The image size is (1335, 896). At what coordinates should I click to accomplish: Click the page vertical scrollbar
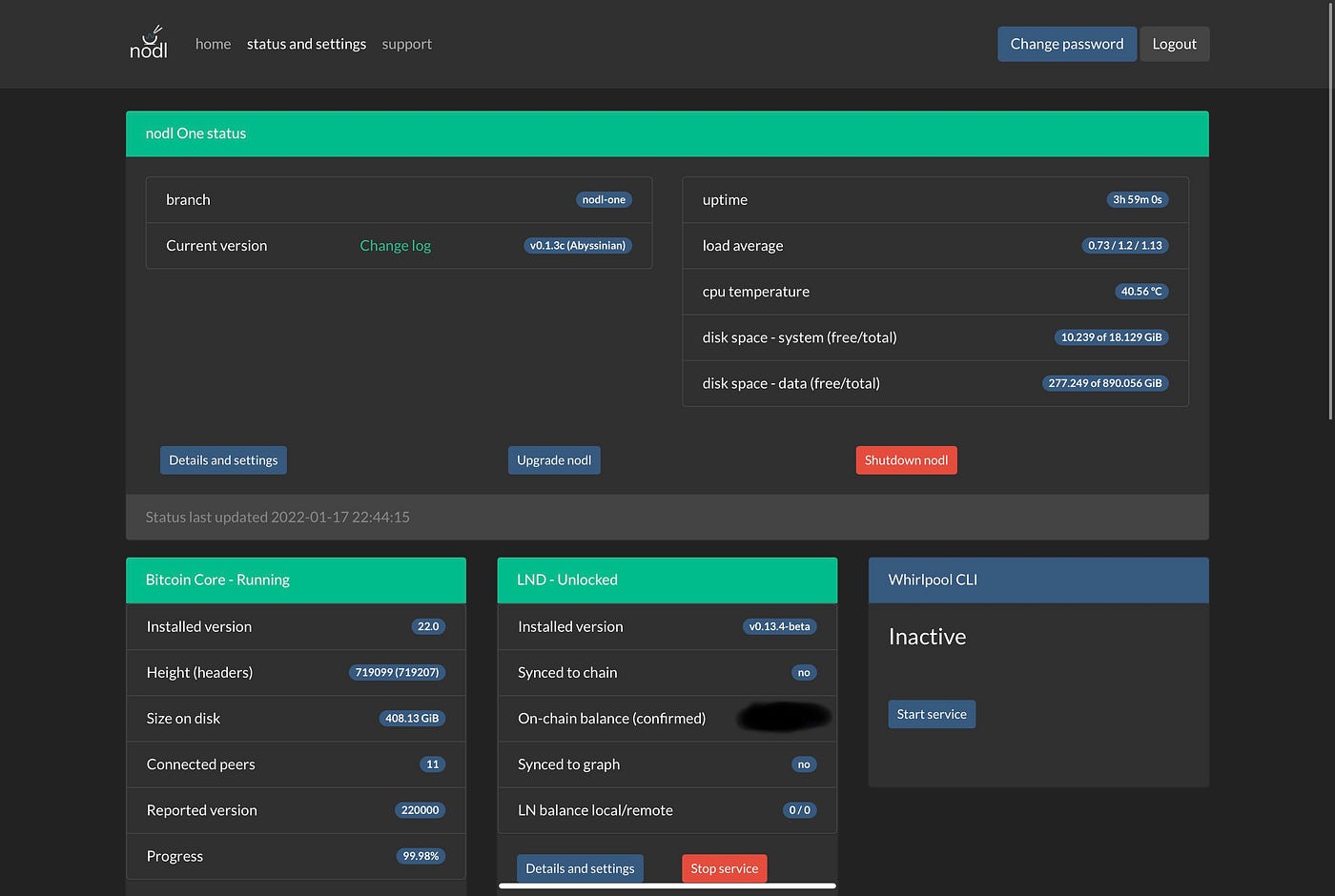(x=1330, y=210)
